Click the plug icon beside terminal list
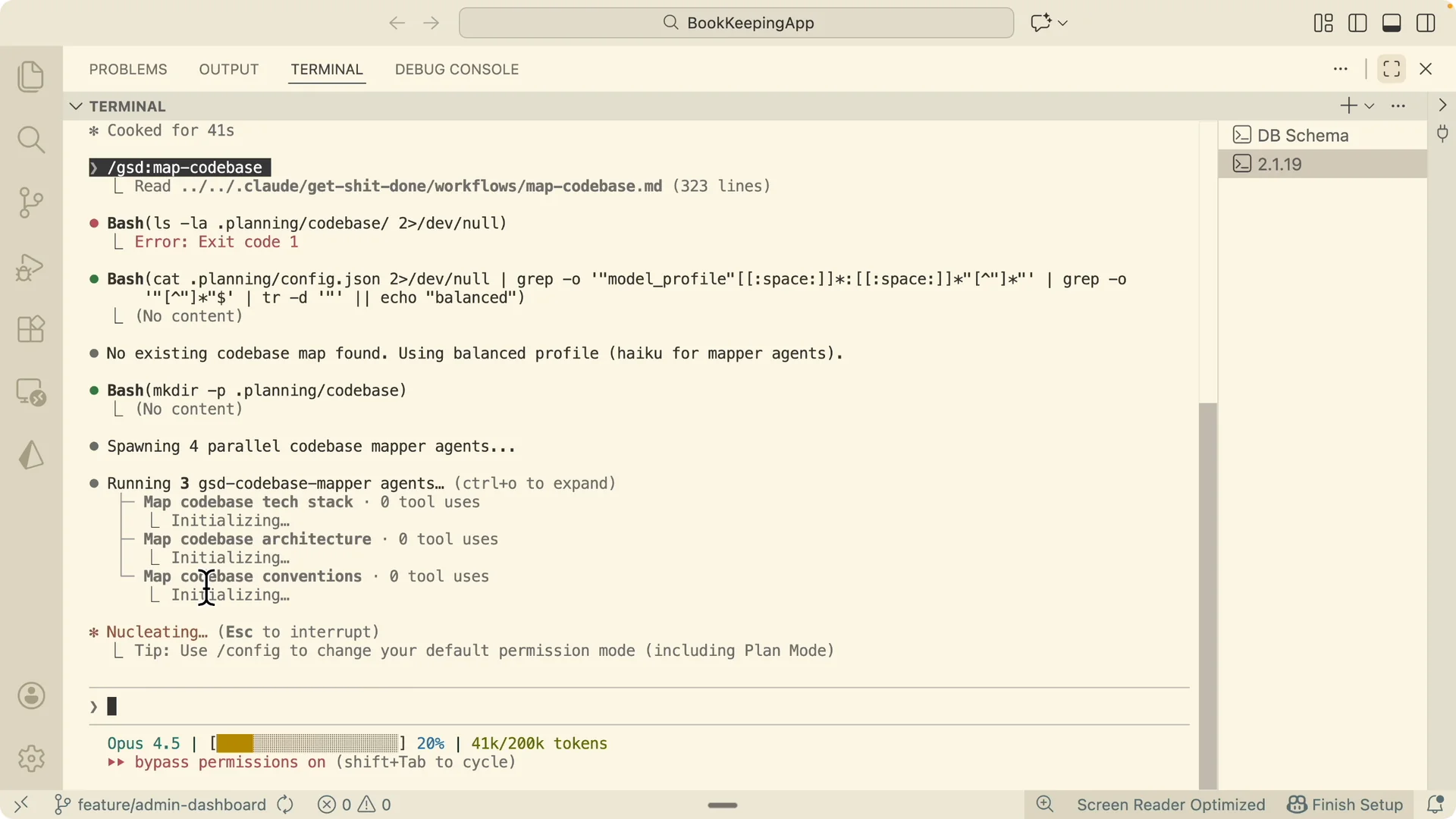 (x=1442, y=134)
